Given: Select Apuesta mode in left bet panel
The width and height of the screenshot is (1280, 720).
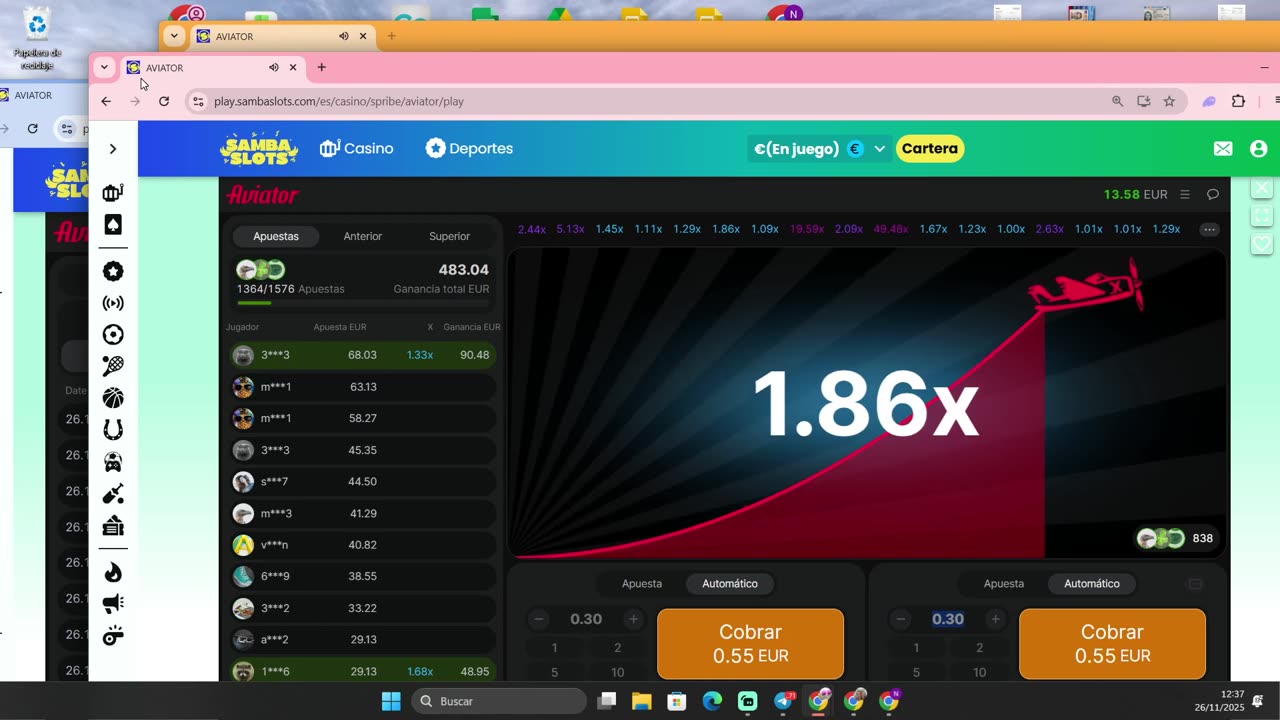Looking at the screenshot, I should pos(642,583).
